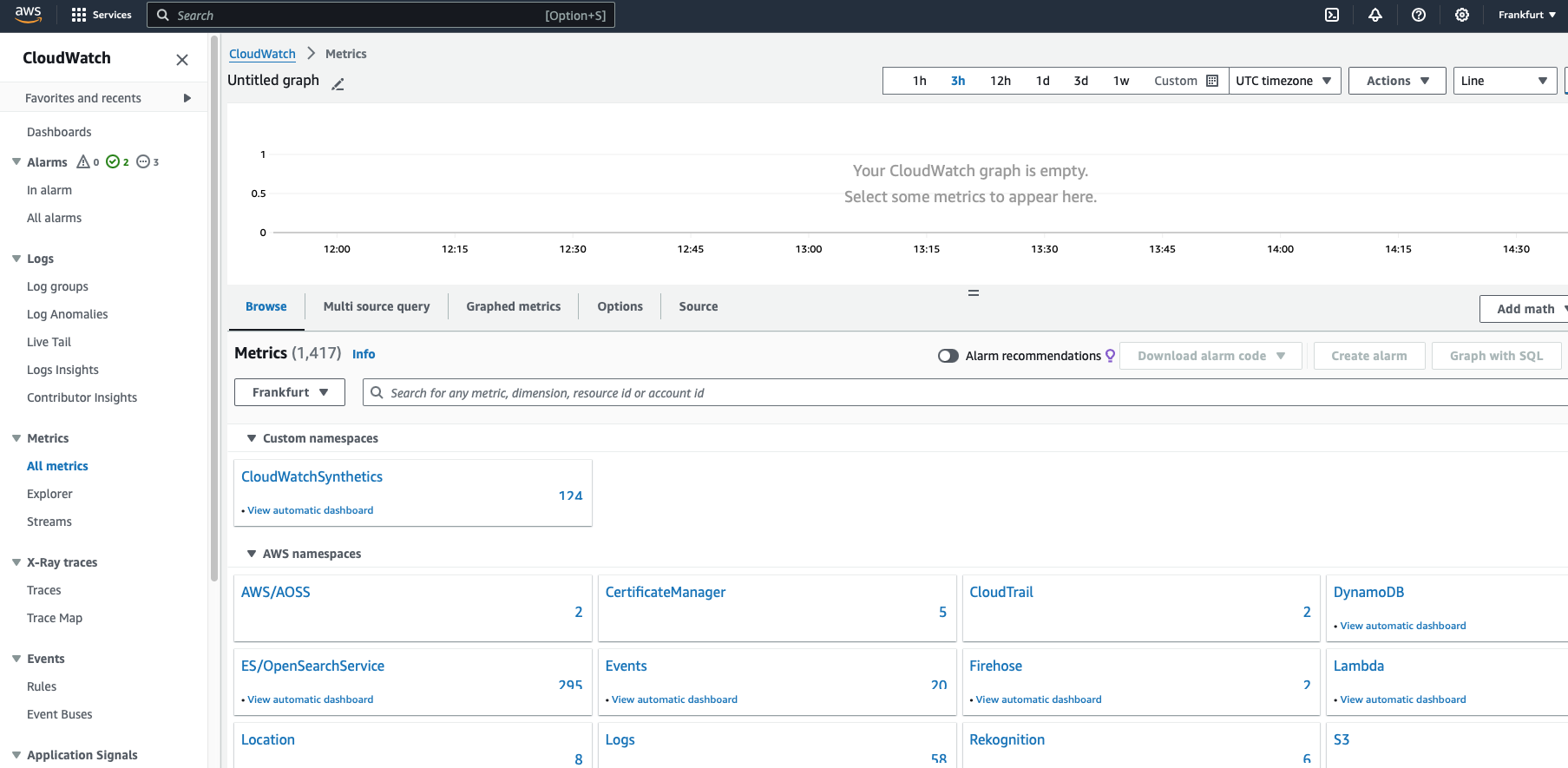Open the AWS home logo
Screen dimensions: 1568x768
28,15
